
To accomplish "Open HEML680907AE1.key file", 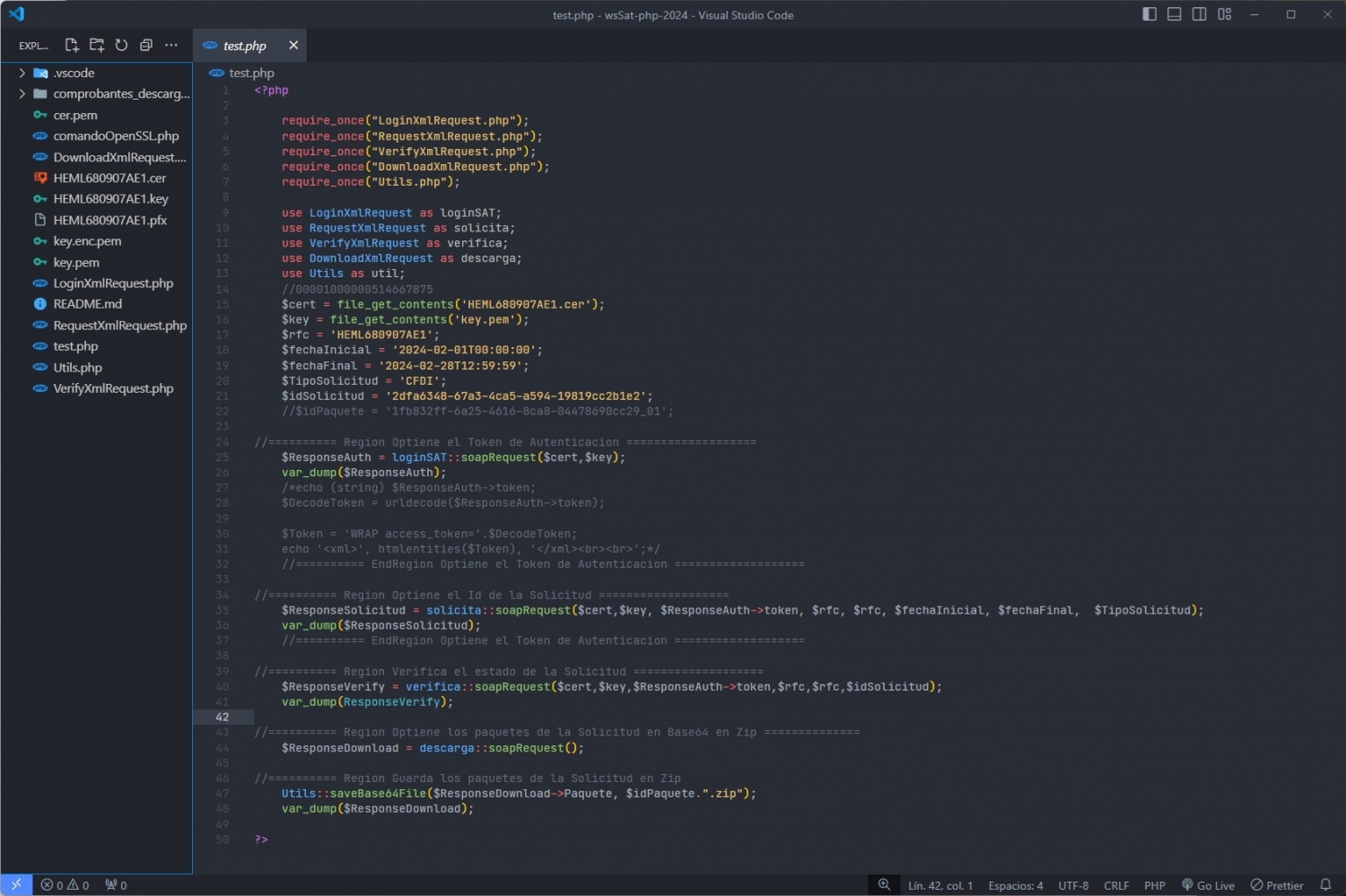I will tap(96, 198).
